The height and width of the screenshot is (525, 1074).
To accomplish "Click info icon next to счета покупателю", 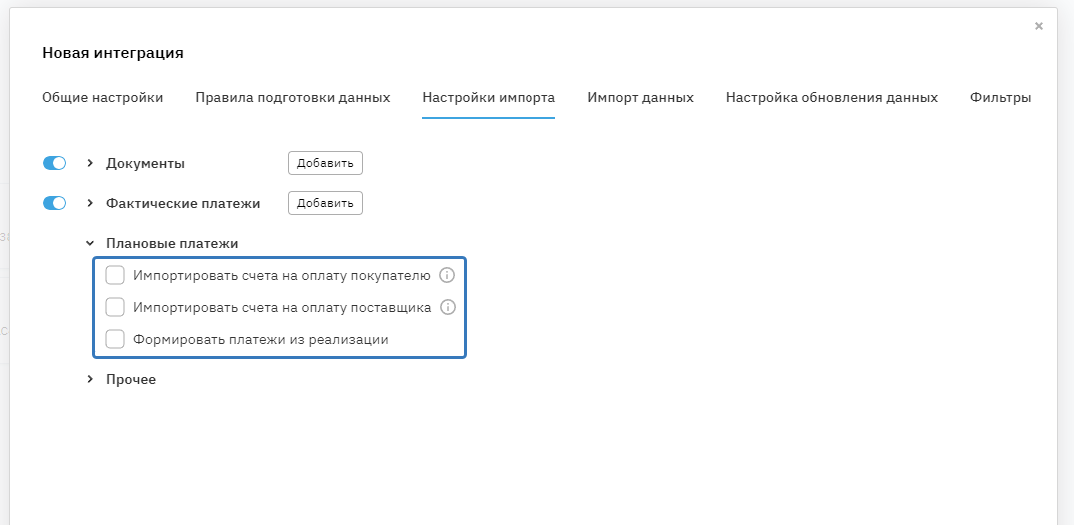I will [447, 275].
